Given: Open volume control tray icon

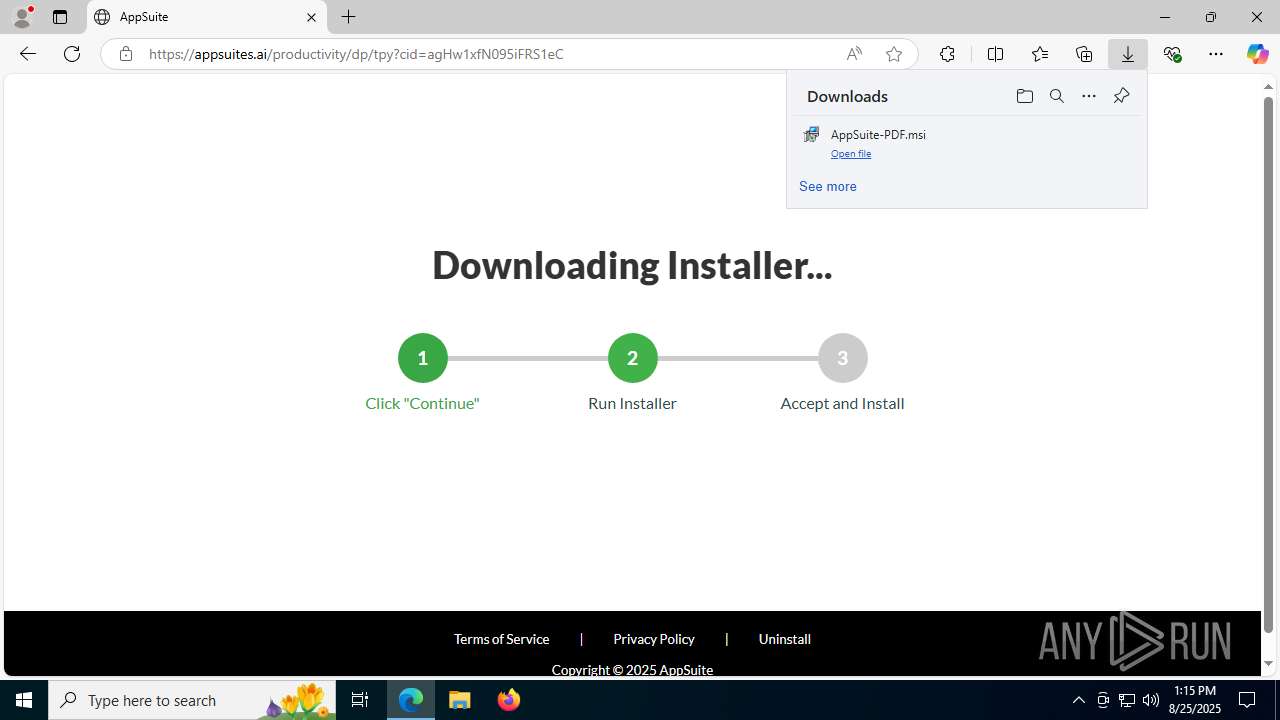Looking at the screenshot, I should pos(1151,700).
